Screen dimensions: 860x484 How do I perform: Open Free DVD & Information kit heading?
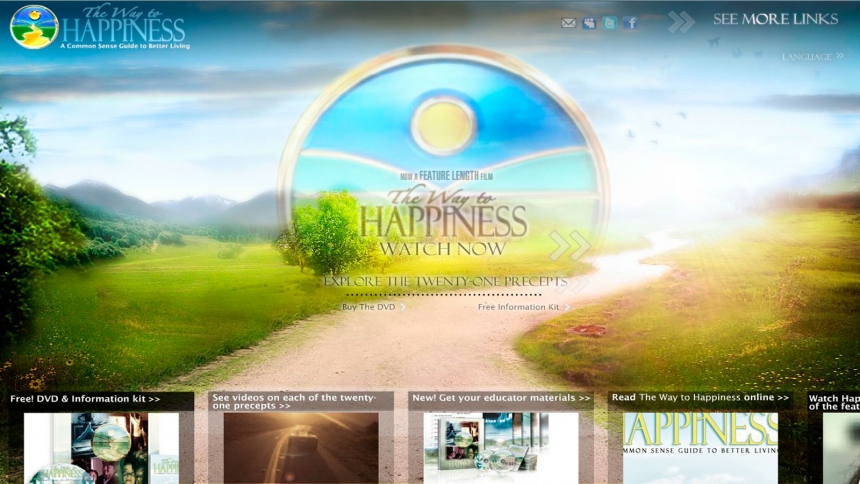(x=85, y=399)
